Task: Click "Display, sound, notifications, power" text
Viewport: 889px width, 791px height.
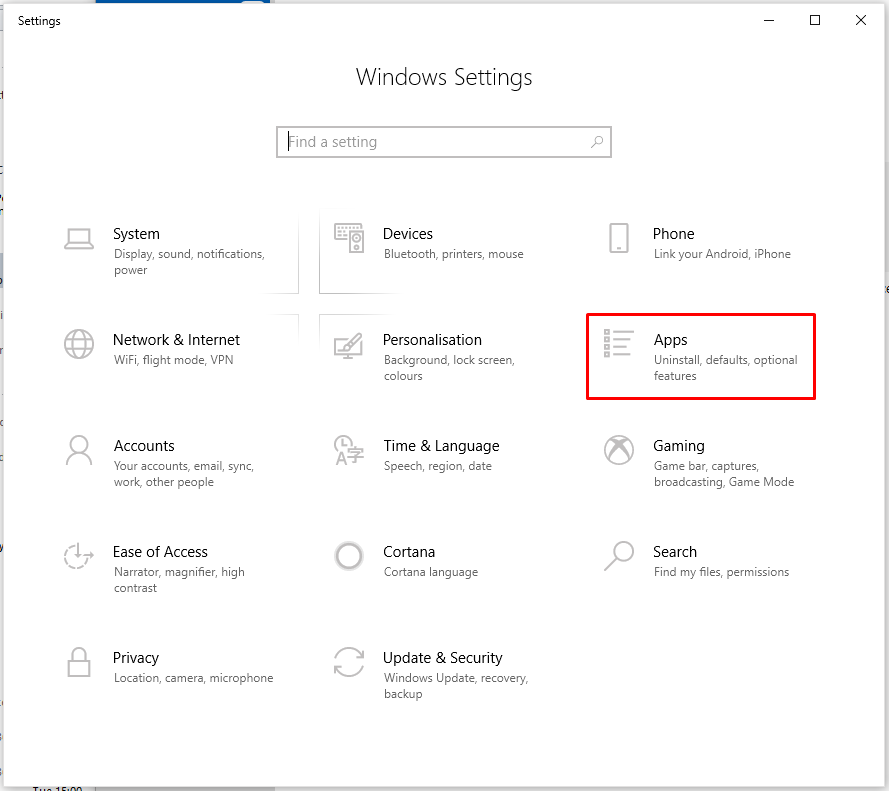Action: (189, 262)
